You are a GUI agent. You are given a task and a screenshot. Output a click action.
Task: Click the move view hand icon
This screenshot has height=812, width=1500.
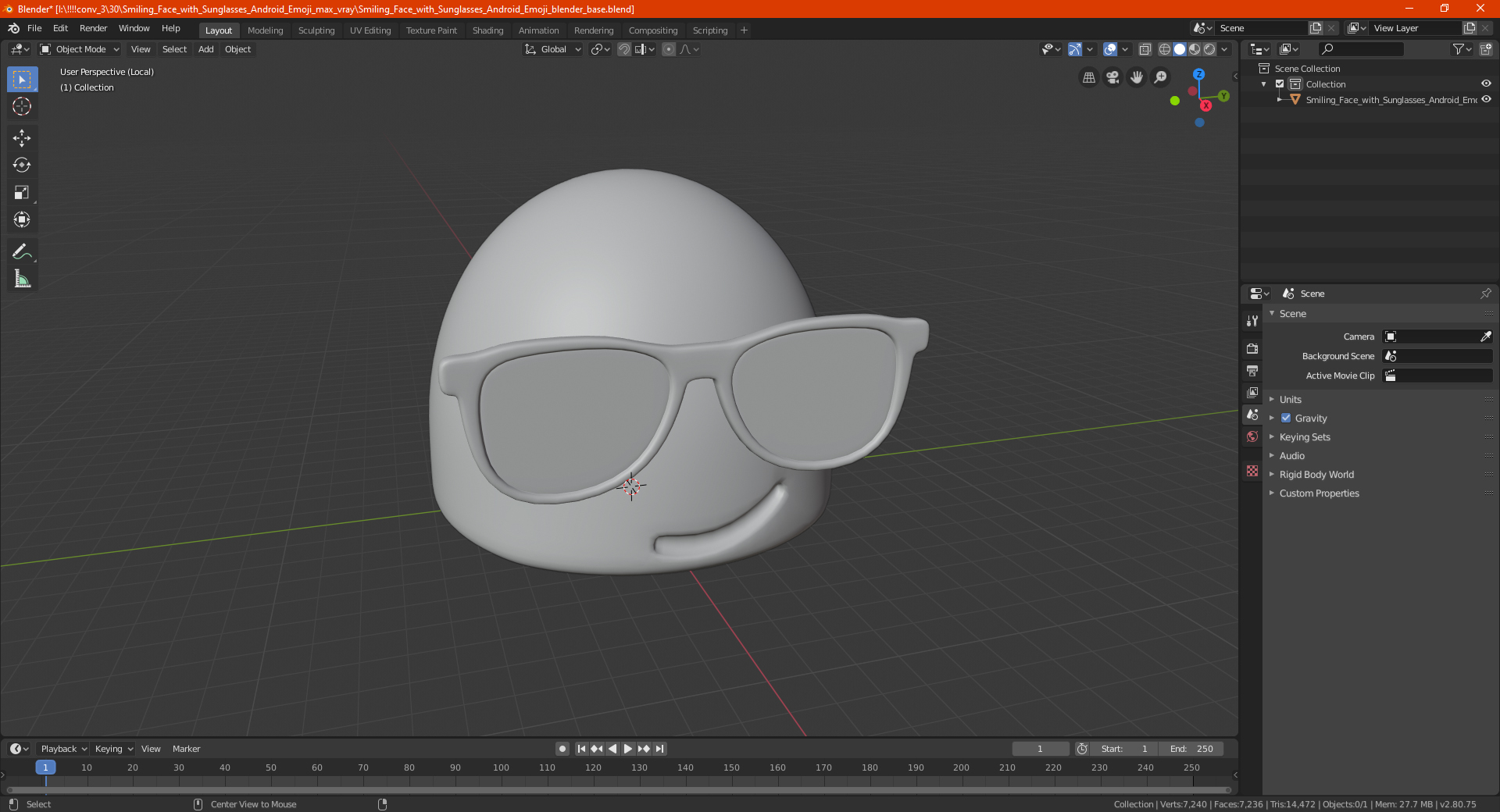click(1137, 77)
